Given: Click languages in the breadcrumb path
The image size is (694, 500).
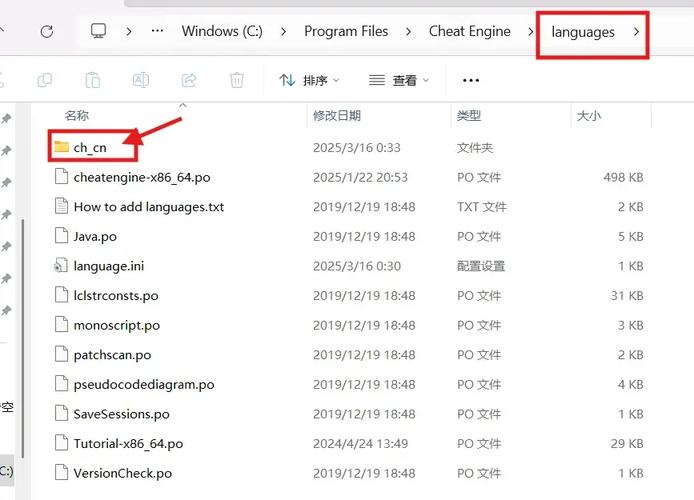Looking at the screenshot, I should click(583, 32).
